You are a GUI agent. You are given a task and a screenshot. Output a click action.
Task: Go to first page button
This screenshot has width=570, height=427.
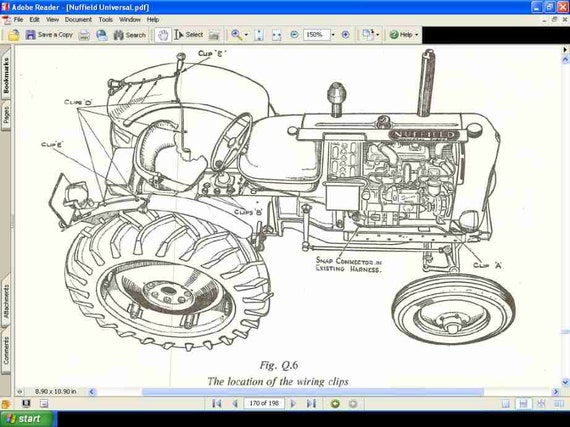click(216, 403)
